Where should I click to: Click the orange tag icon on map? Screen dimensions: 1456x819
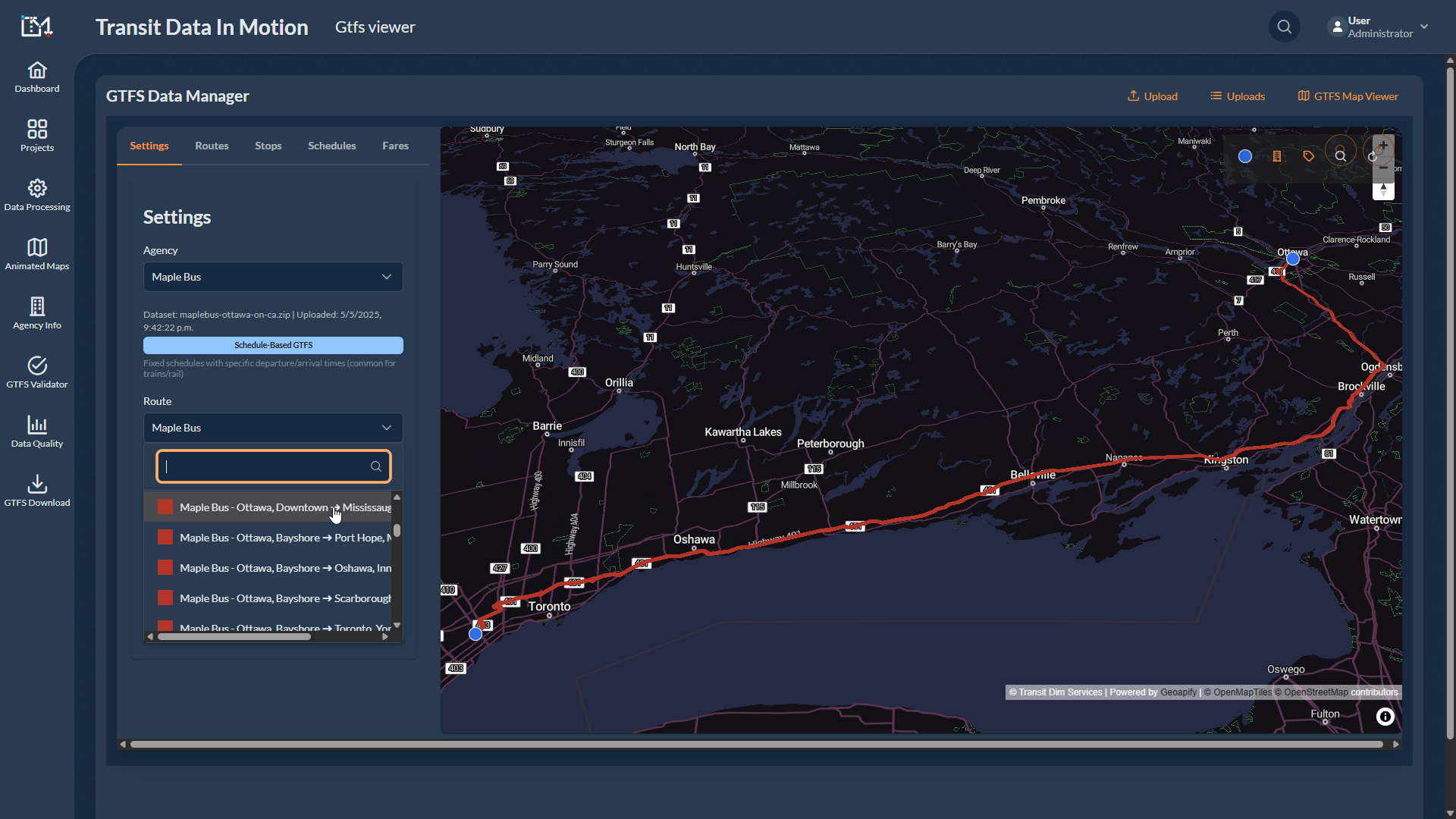(1309, 156)
